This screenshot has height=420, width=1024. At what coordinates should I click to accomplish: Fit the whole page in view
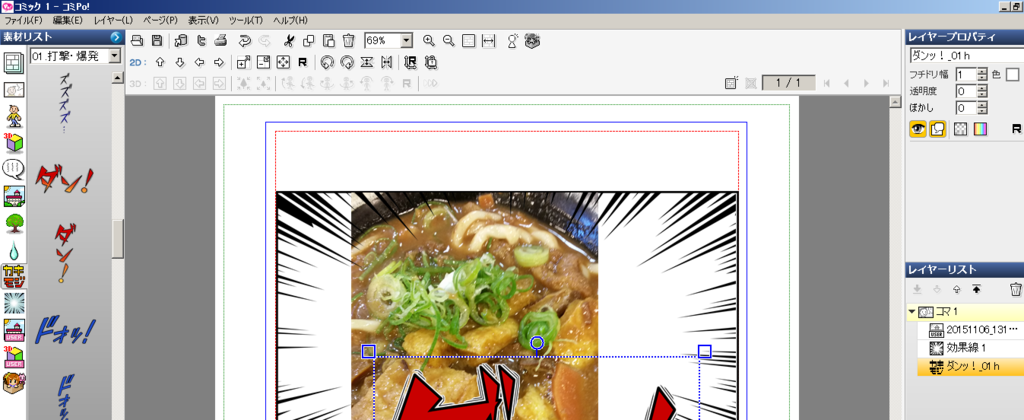pos(468,40)
